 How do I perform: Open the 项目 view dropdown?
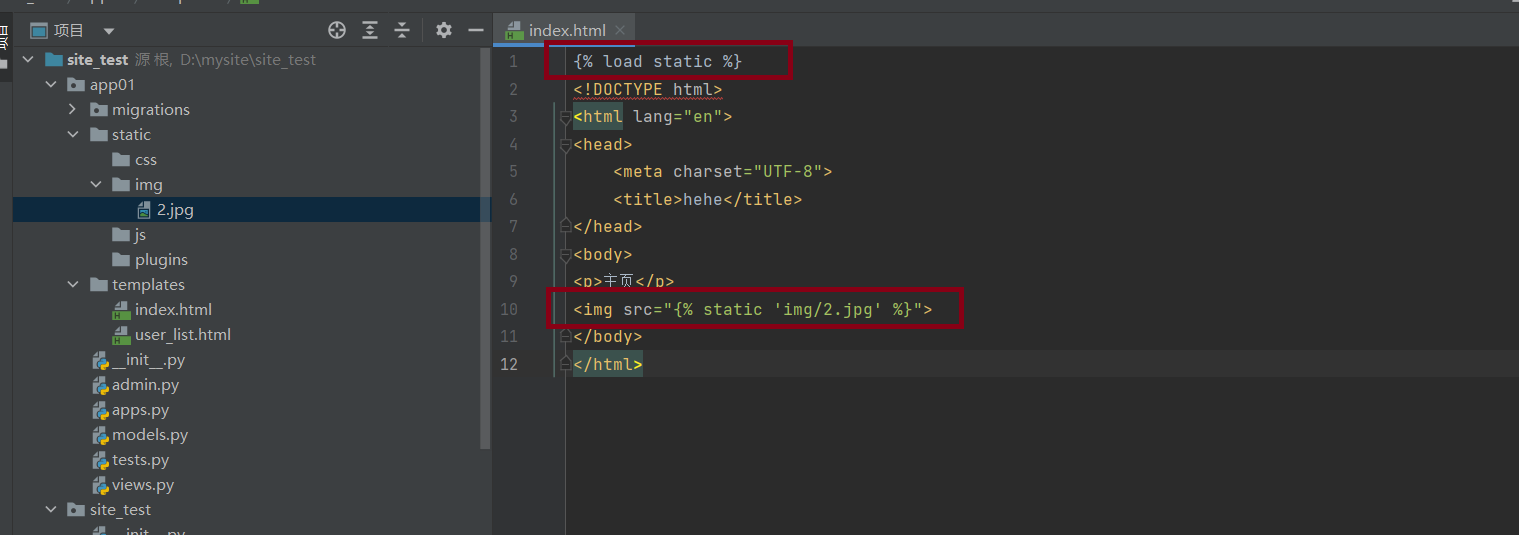pyautogui.click(x=109, y=31)
